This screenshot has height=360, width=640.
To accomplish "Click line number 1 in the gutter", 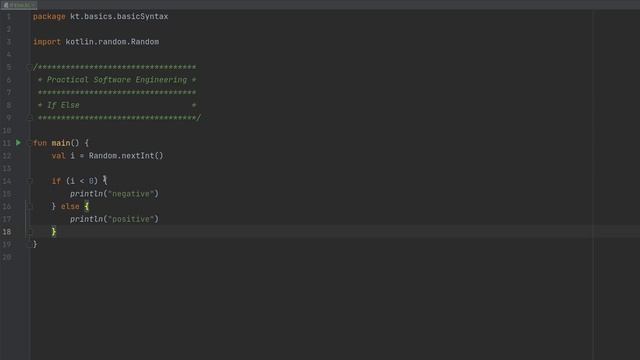I will [x=9, y=17].
